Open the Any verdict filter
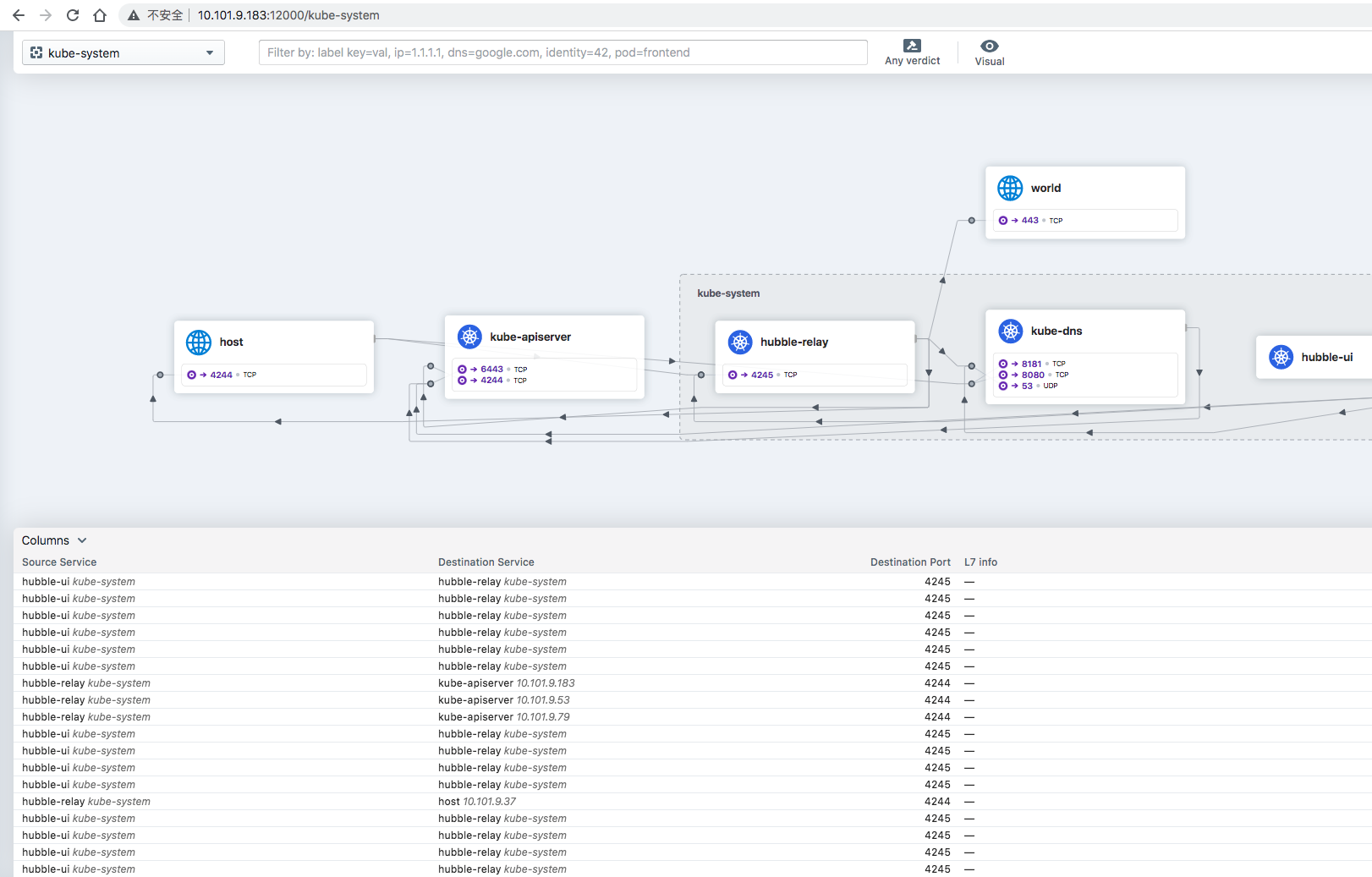The width and height of the screenshot is (1372, 877). pyautogui.click(x=912, y=52)
